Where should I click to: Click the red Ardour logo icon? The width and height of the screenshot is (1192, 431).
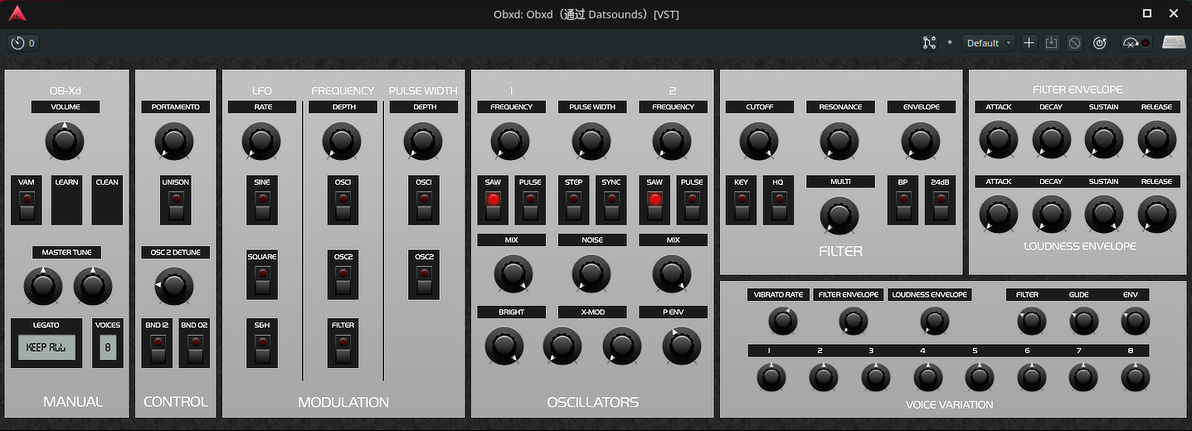point(17,14)
